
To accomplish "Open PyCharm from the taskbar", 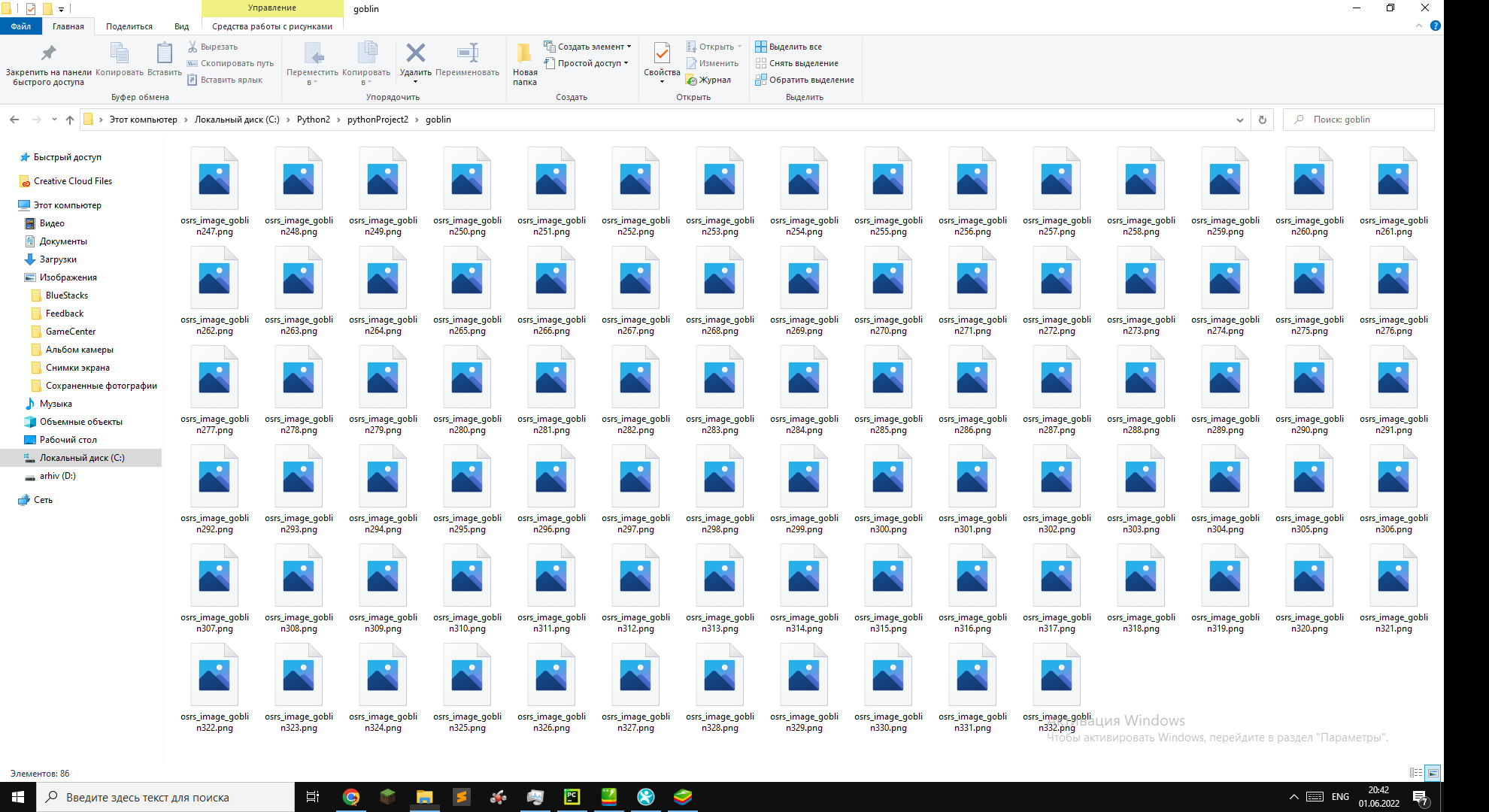I will [572, 797].
